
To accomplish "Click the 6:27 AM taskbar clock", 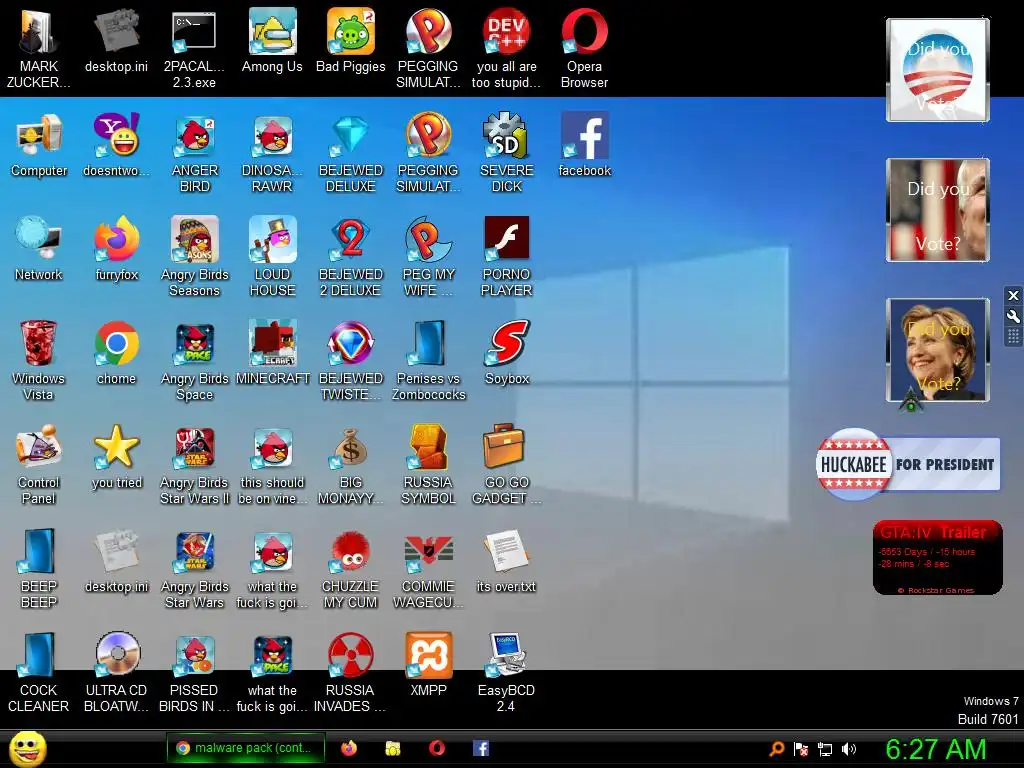I will point(936,749).
